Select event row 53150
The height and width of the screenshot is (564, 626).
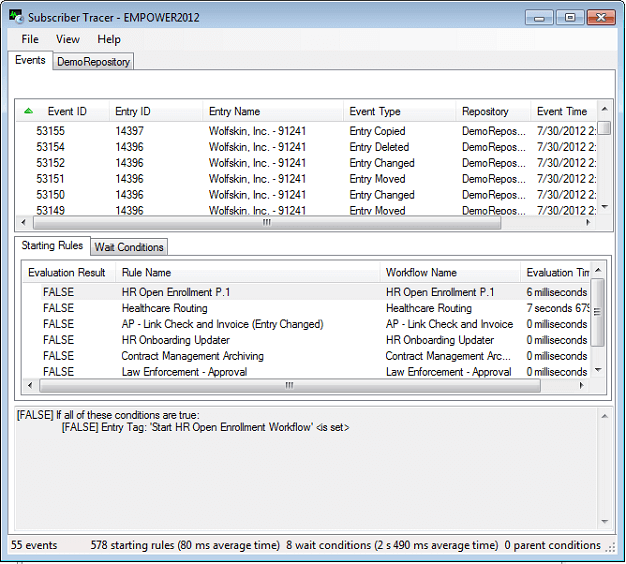306,195
